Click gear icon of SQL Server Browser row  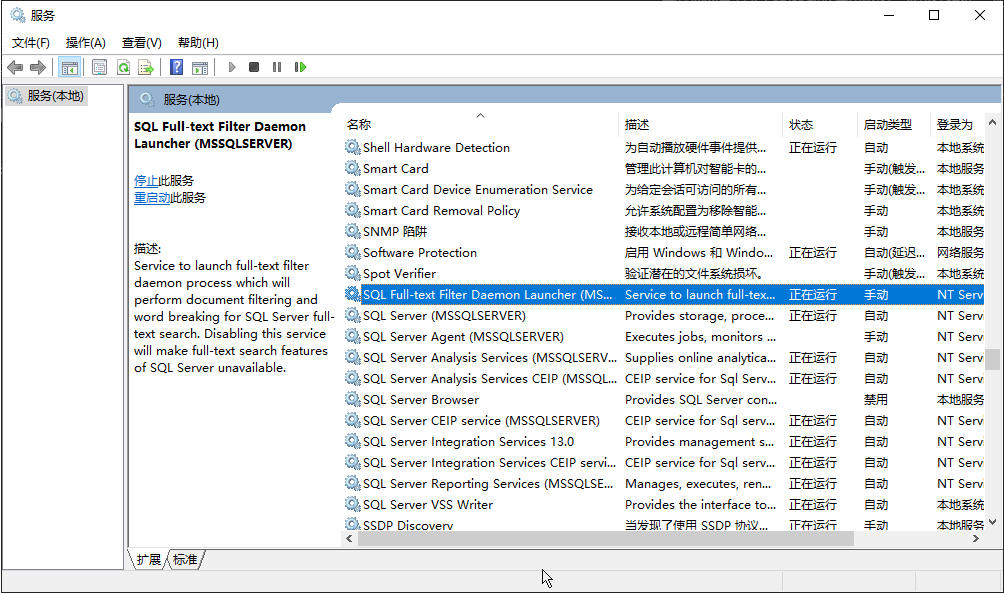[352, 400]
